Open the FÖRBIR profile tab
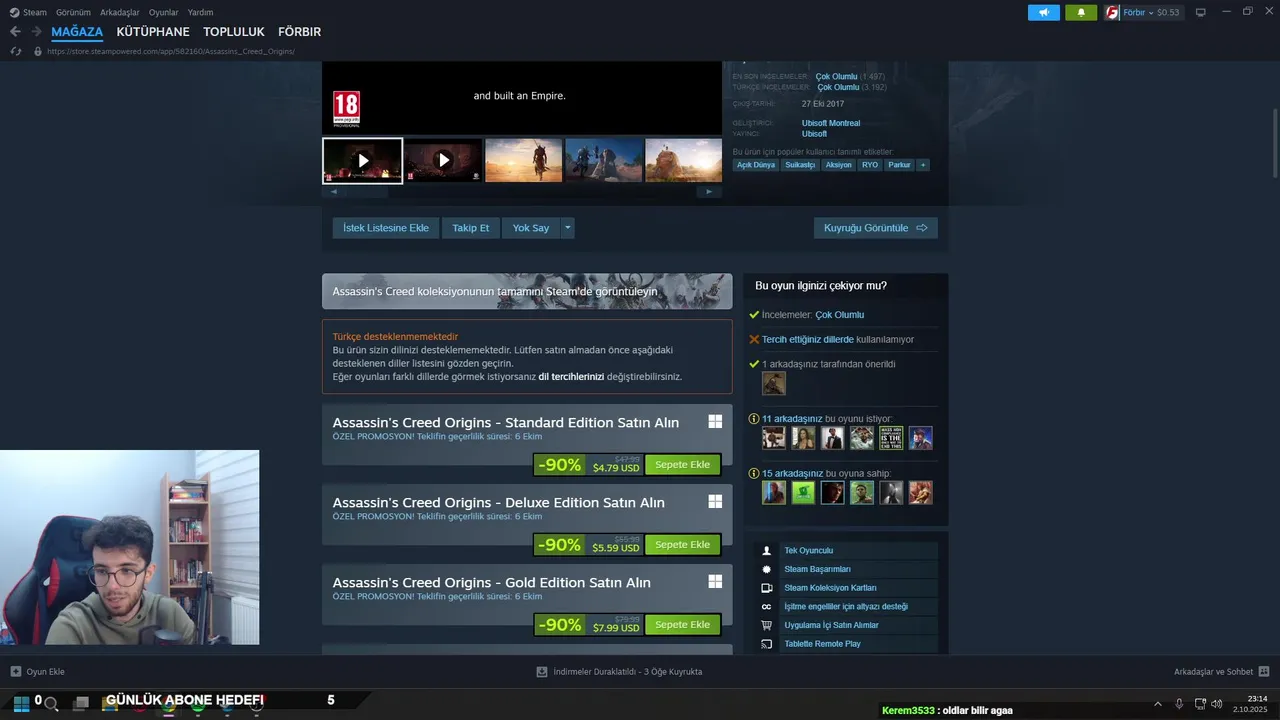Viewport: 1280px width, 720px height. pos(300,32)
